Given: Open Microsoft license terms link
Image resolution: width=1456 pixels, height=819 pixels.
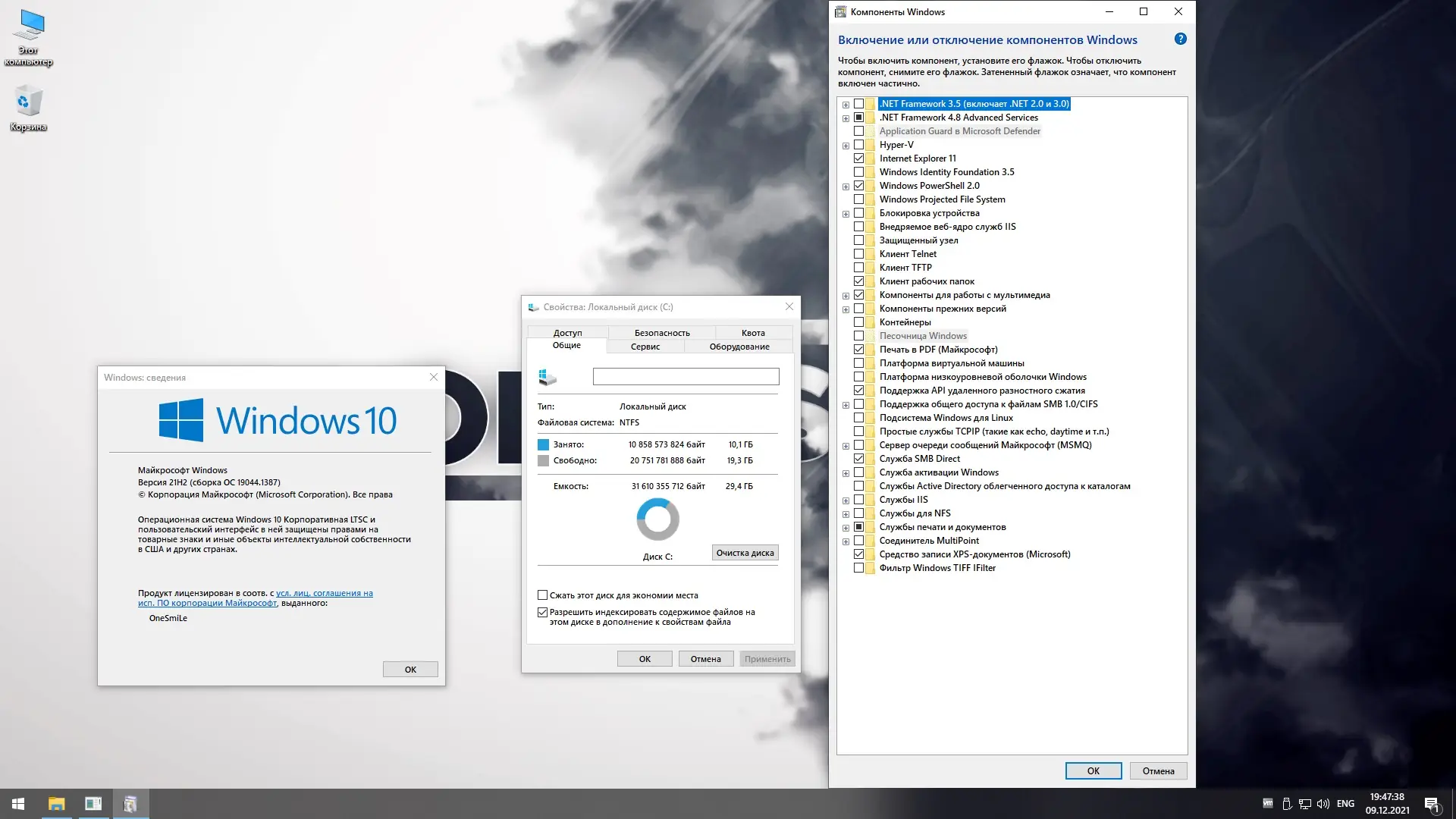Looking at the screenshot, I should point(324,594).
